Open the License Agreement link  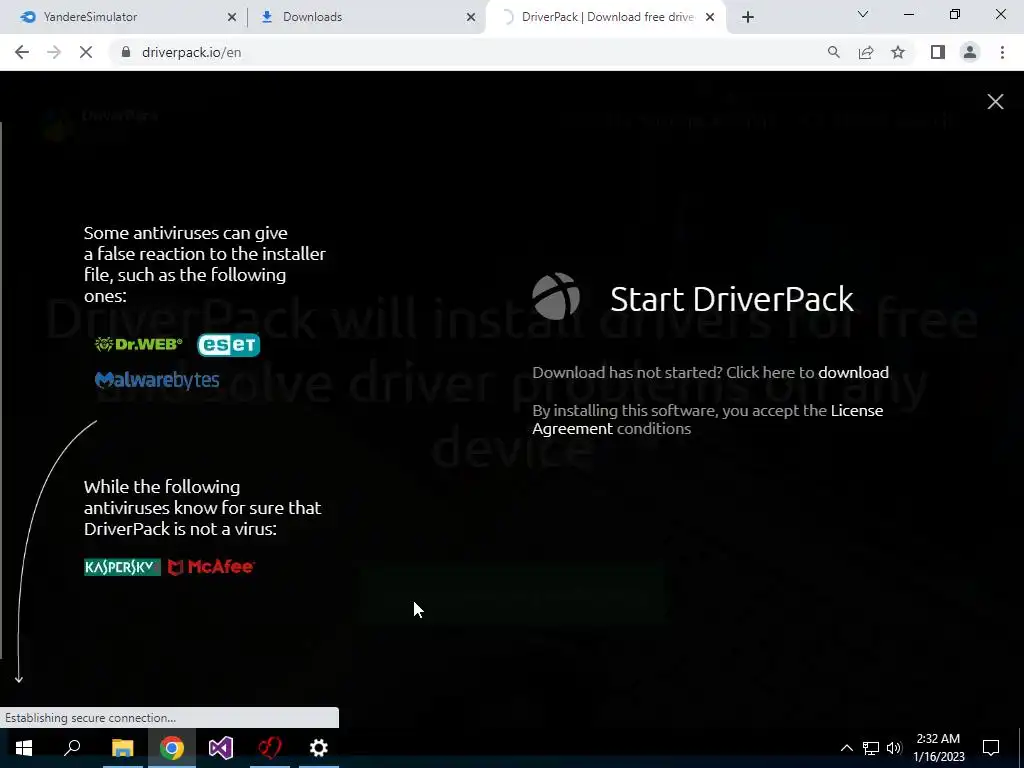click(708, 419)
